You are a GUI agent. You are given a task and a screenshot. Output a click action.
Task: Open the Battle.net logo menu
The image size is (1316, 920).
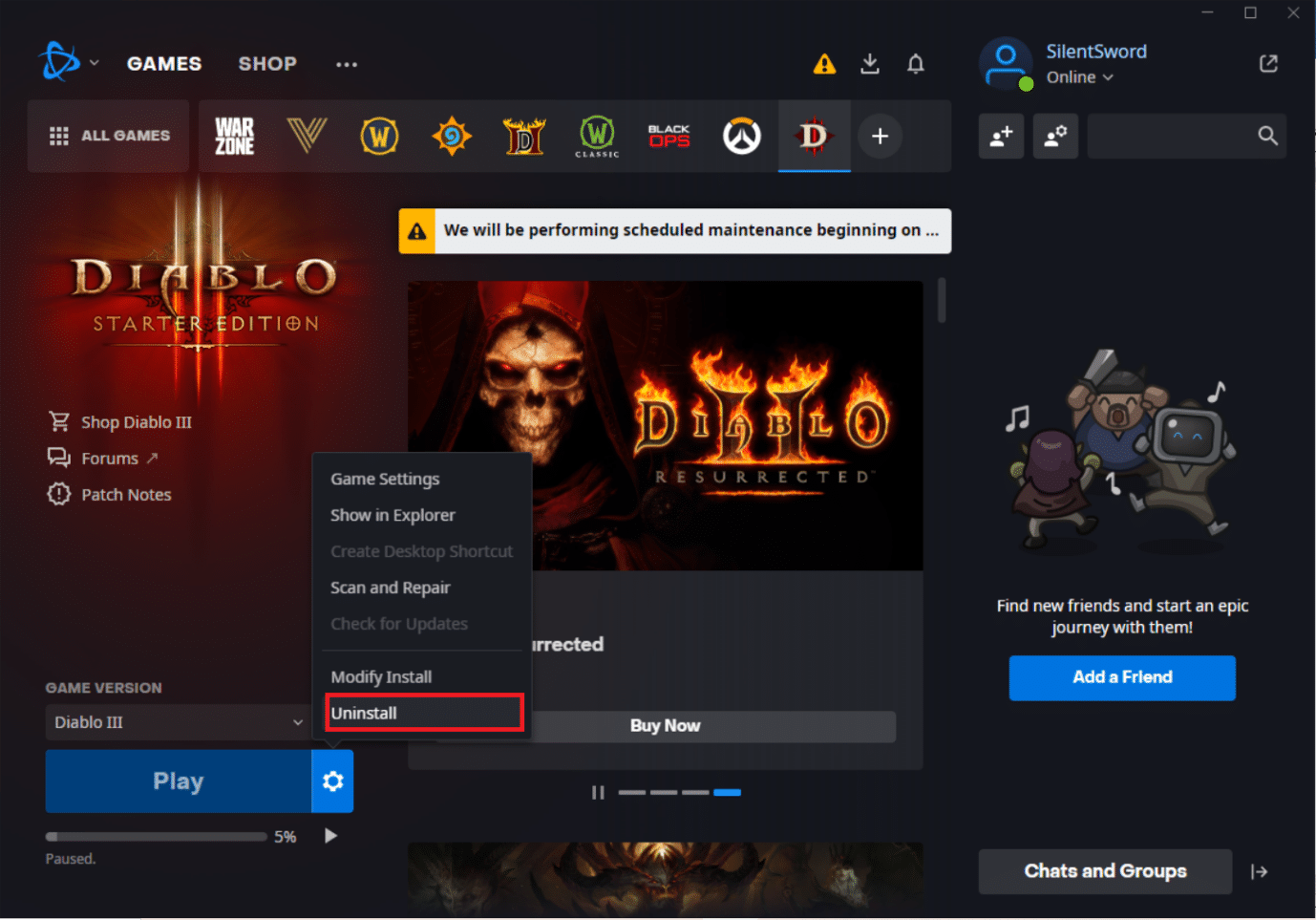59,62
